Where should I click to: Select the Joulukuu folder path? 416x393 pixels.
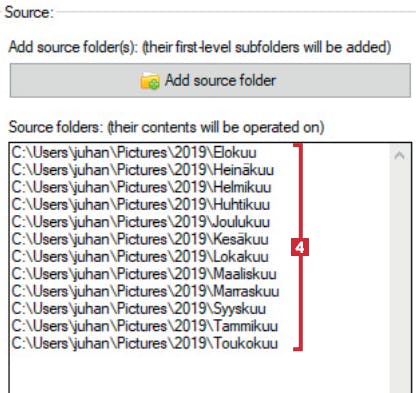(x=141, y=222)
